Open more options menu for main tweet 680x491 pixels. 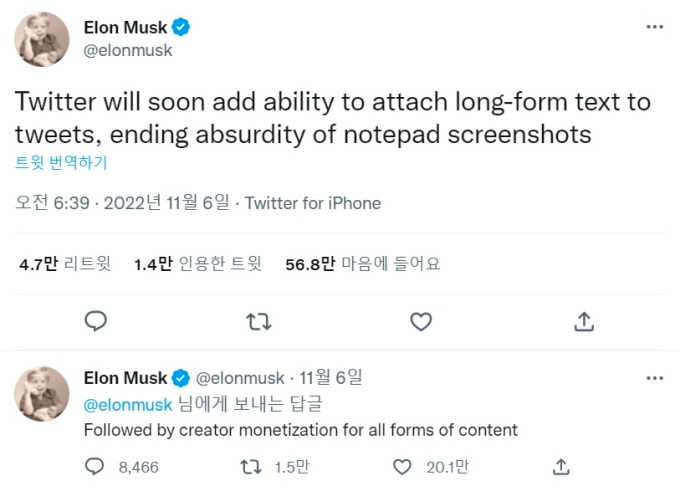point(654,27)
